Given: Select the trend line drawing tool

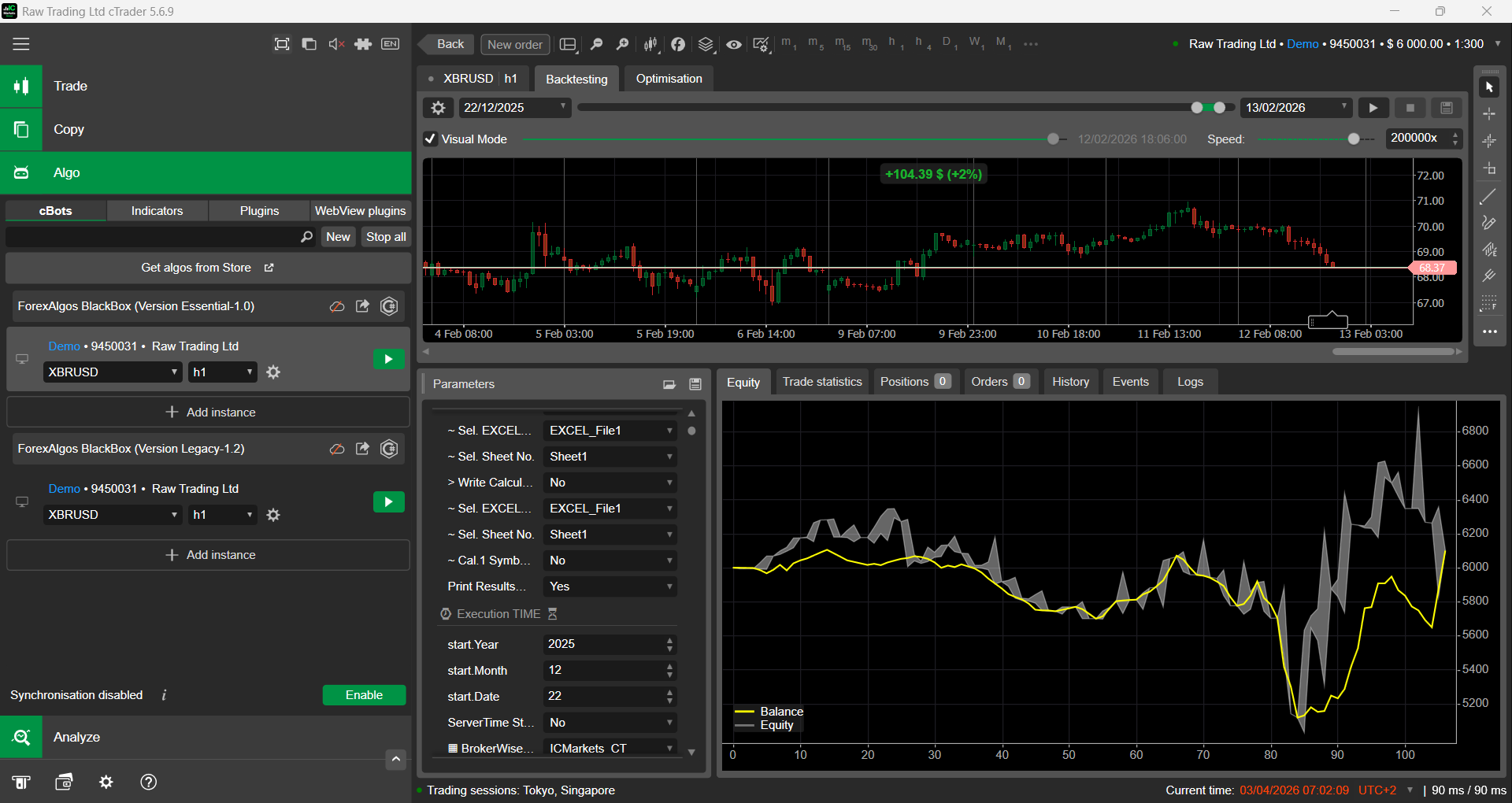Looking at the screenshot, I should pyautogui.click(x=1488, y=197).
